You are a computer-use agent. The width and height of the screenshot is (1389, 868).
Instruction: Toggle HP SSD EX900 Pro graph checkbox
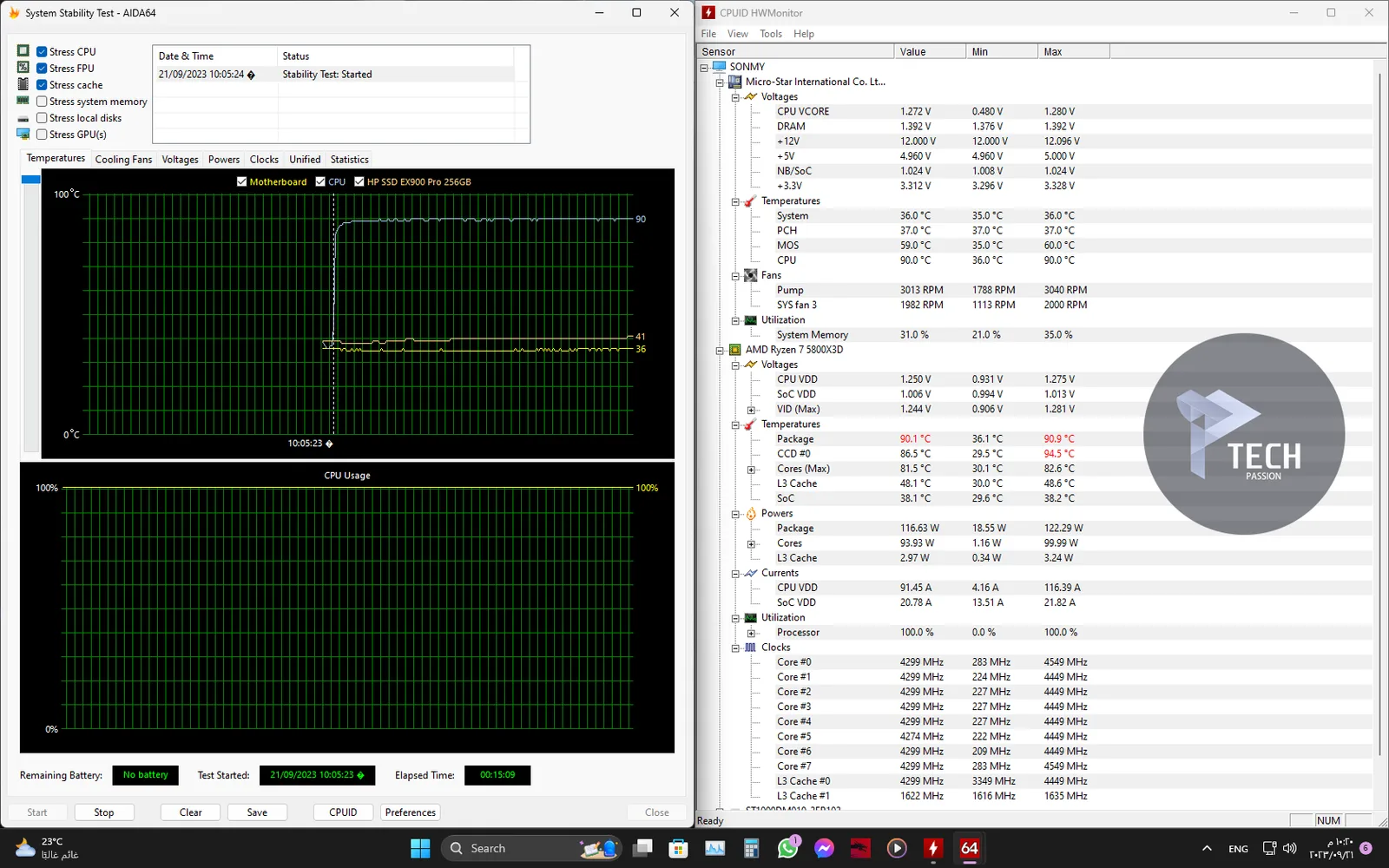(359, 181)
